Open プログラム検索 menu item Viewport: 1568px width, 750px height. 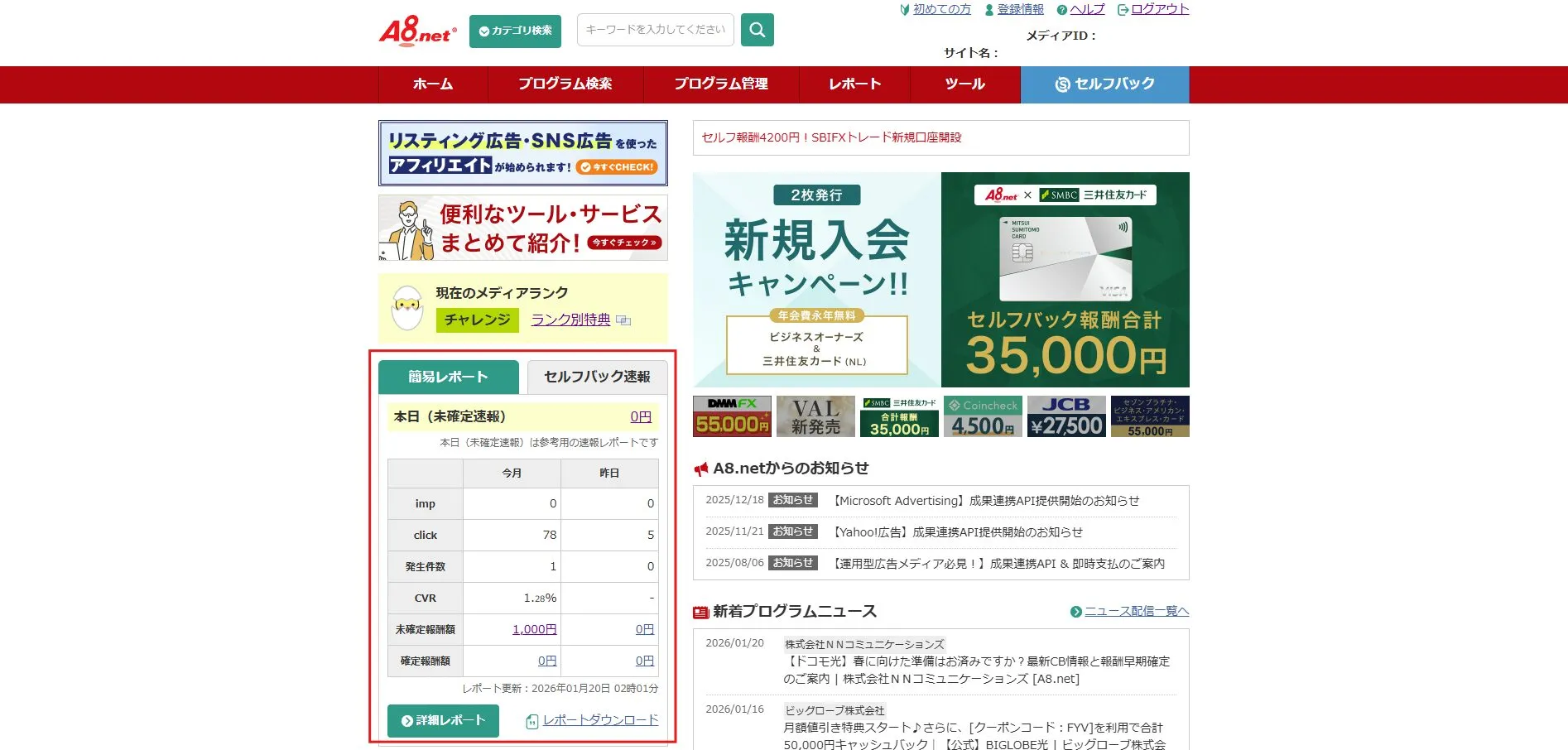(565, 84)
